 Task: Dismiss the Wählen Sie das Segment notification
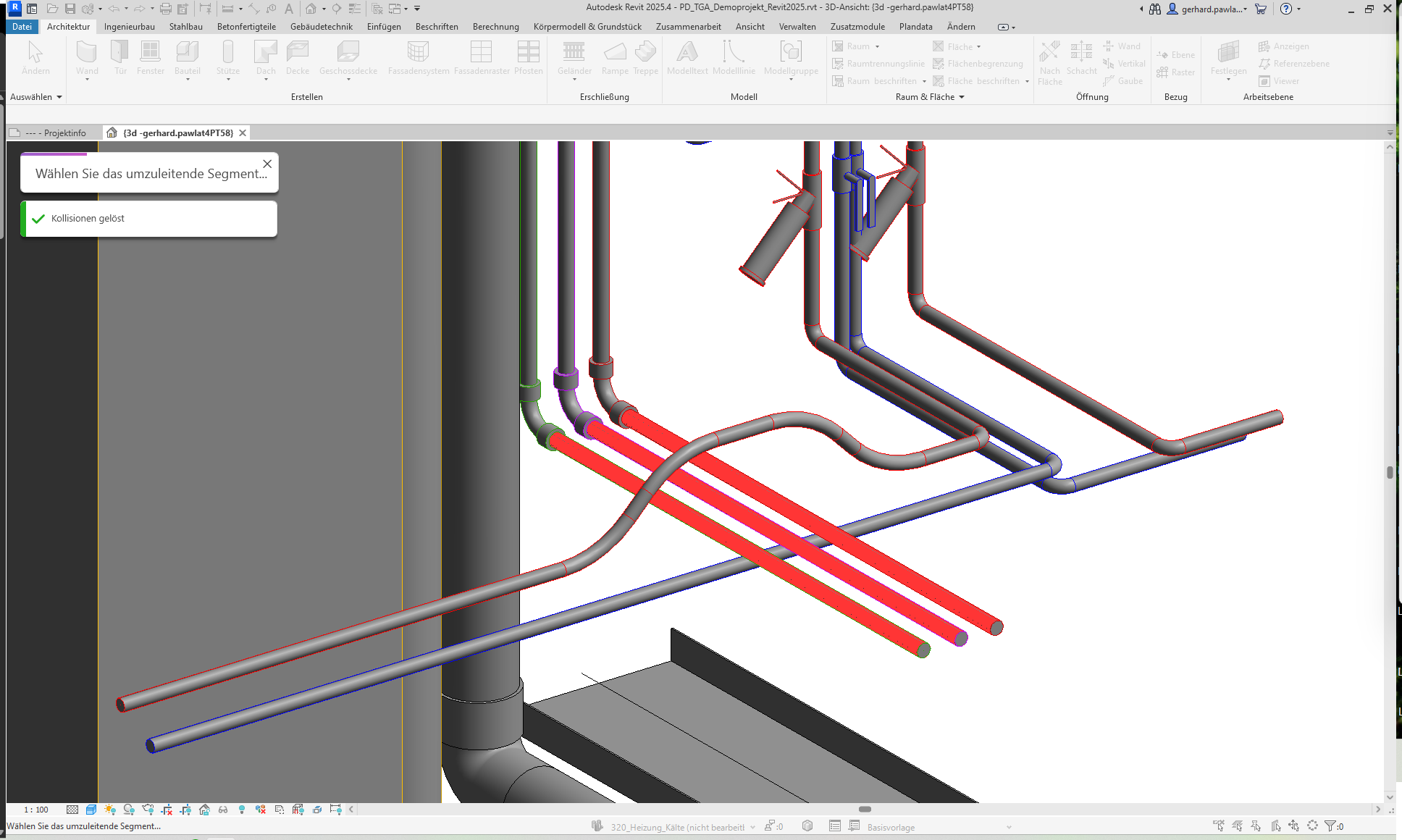pyautogui.click(x=267, y=164)
